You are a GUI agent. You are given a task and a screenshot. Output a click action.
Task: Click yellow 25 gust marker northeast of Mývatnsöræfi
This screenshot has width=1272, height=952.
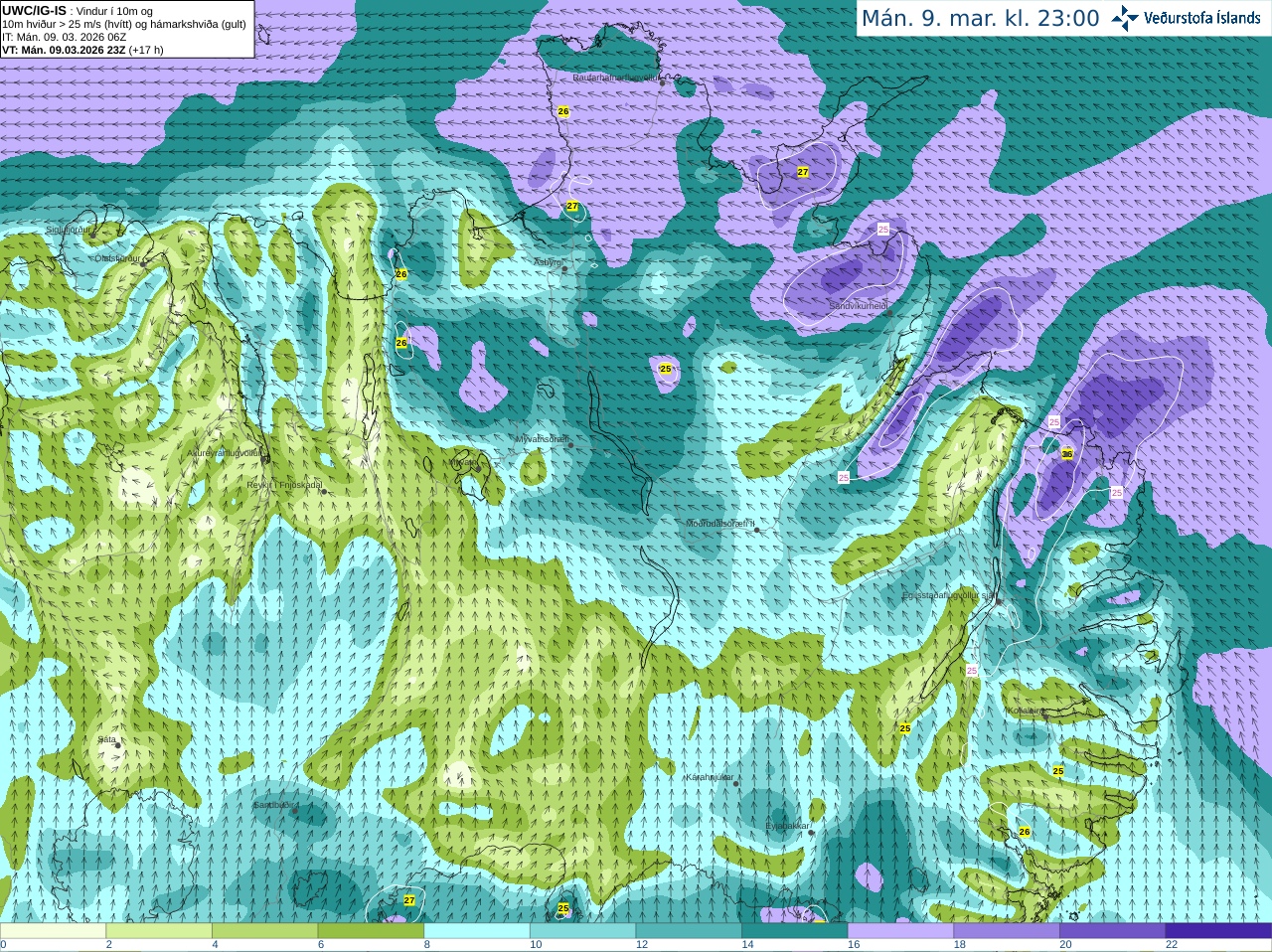pyautogui.click(x=666, y=369)
